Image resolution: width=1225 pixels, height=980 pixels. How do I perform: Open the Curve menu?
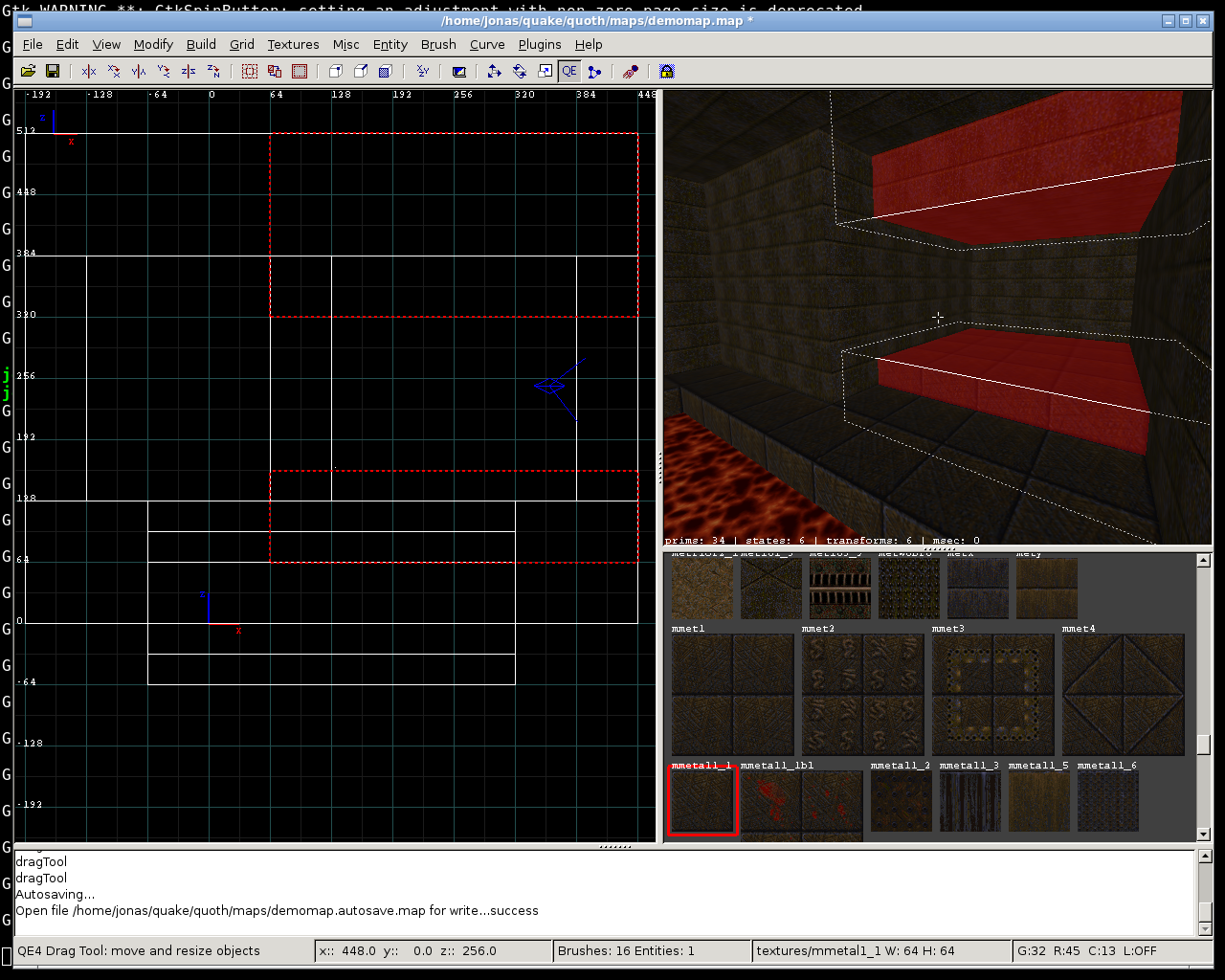point(487,44)
